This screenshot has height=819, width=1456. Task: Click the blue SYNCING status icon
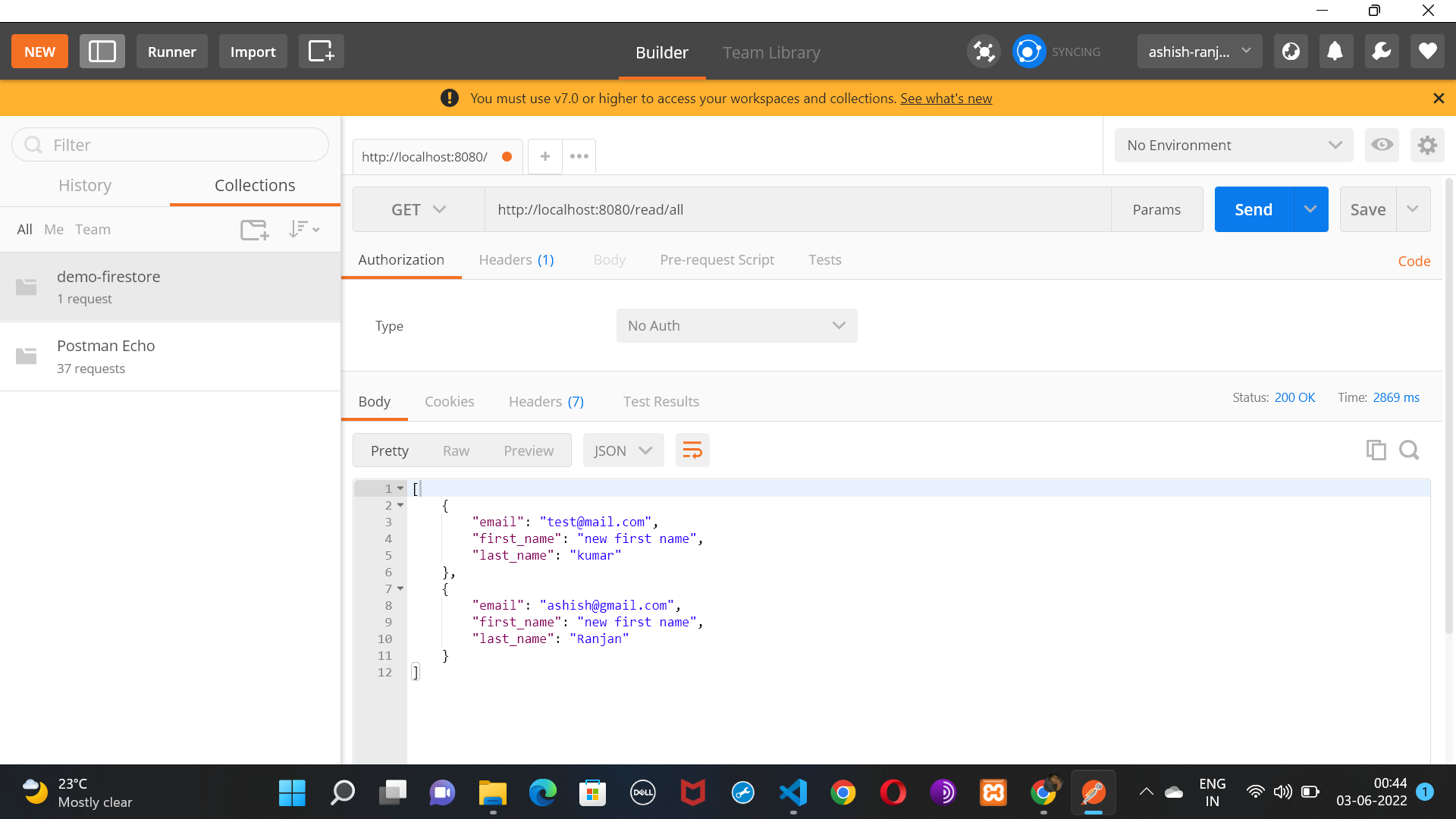(1028, 52)
